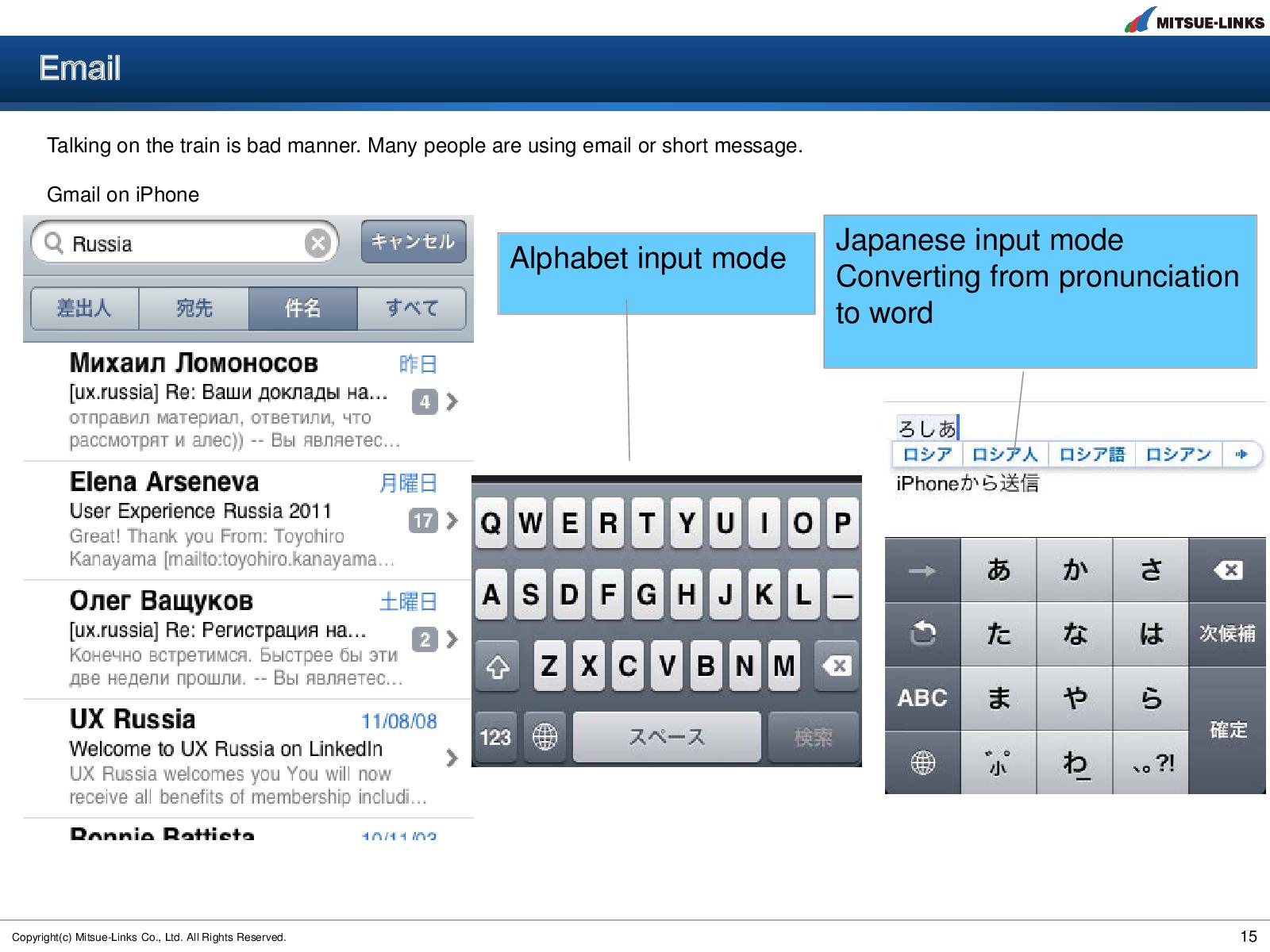Tap the small-kana 小 modifier key
1270x952 pixels.
[x=999, y=762]
